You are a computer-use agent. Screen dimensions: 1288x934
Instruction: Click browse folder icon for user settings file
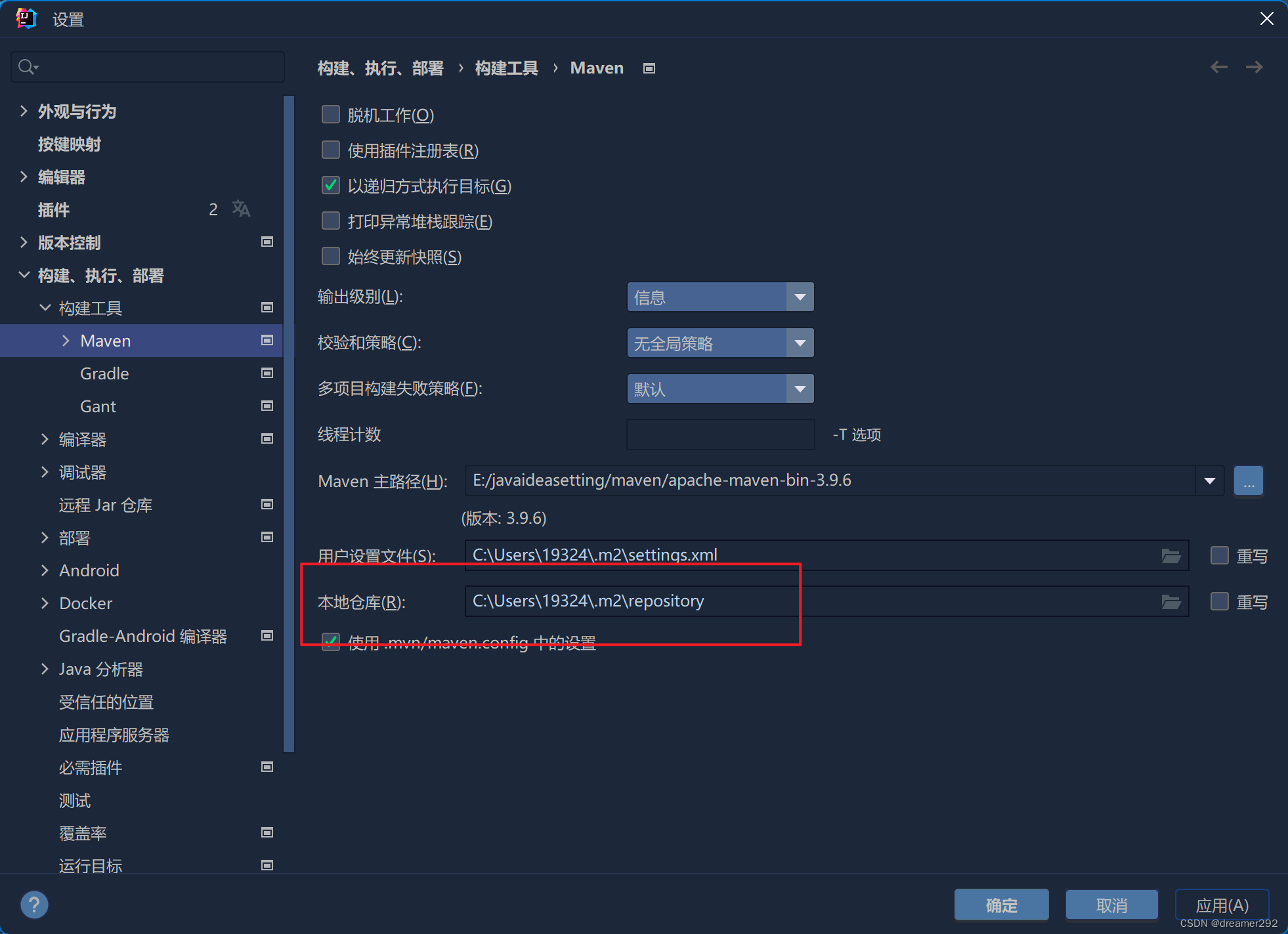coord(1170,556)
